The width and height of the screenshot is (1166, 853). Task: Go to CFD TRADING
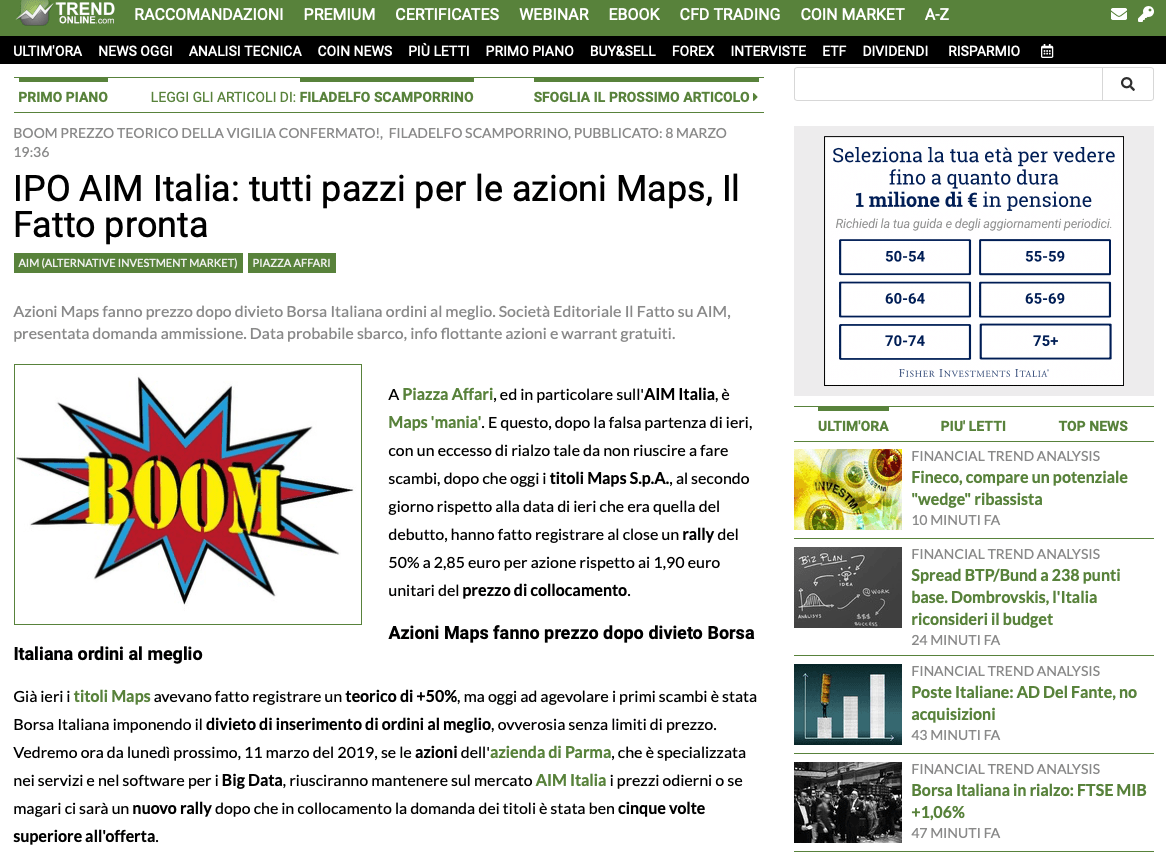[730, 14]
